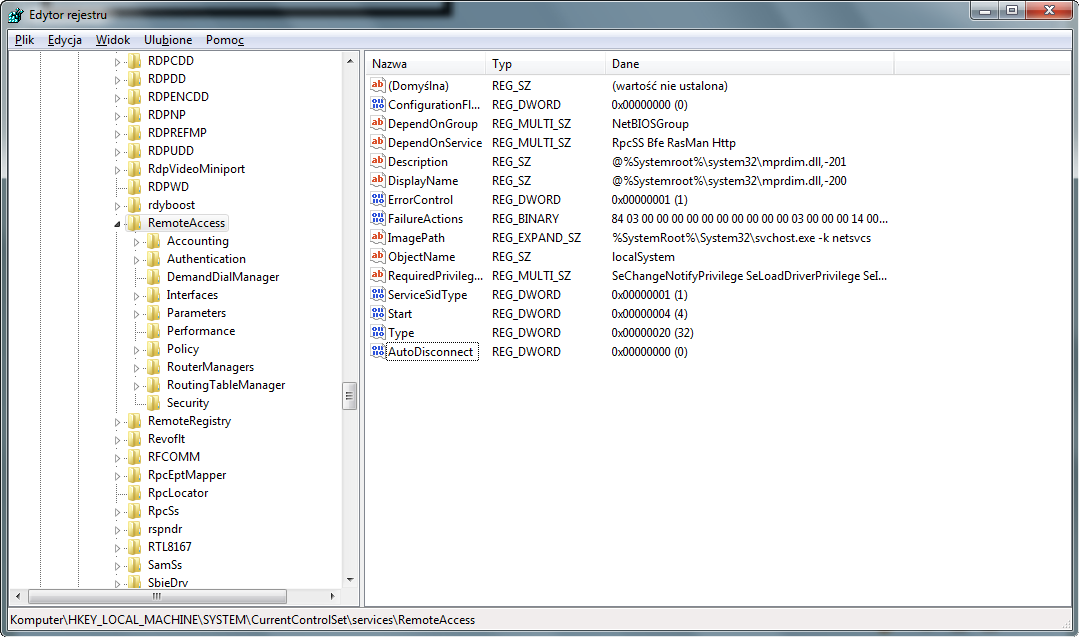Click the string icon of (Domyślna) value
The image size is (1080, 638).
click(377, 85)
